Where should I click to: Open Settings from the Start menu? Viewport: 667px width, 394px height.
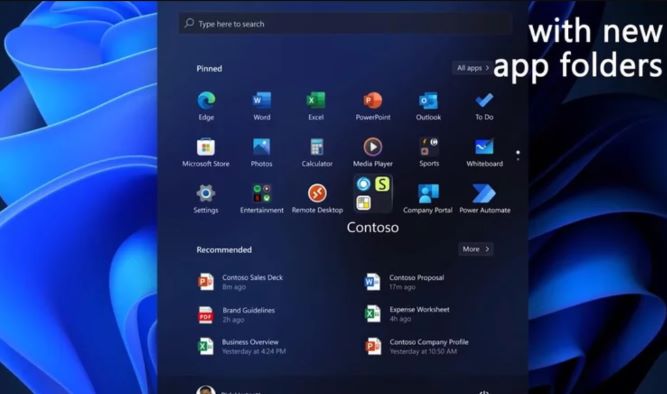206,199
